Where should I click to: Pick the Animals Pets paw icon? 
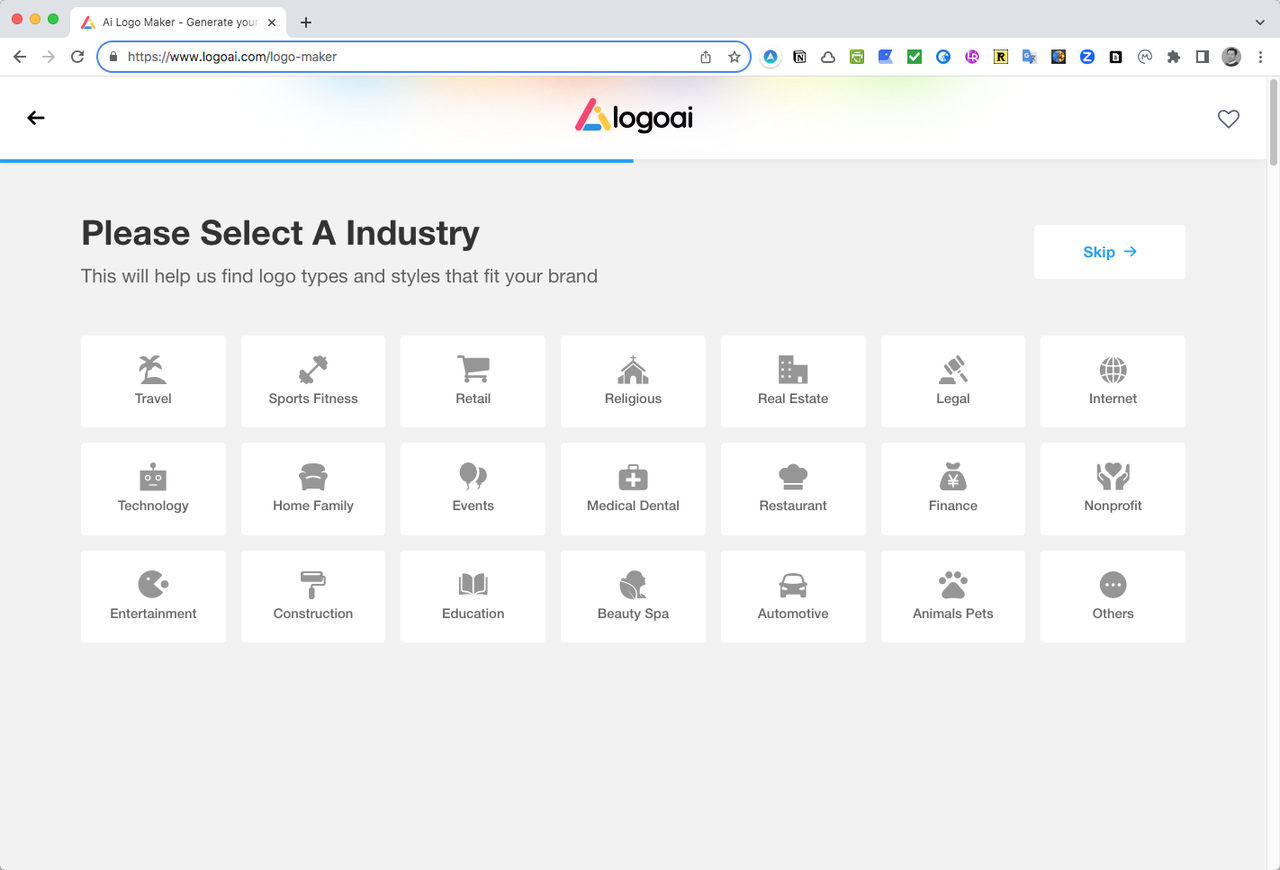(953, 585)
